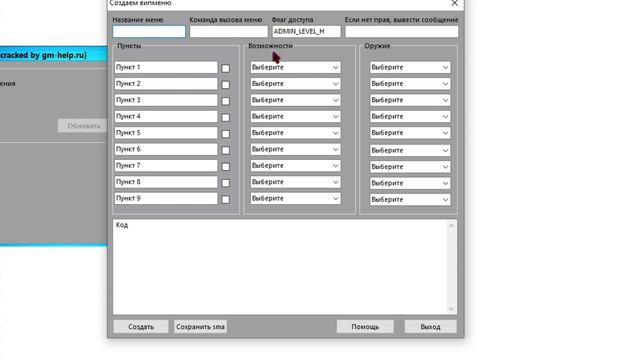Click the Код area scrollbar up arrow
Viewport: 640px width, 360px height.
tap(451, 226)
